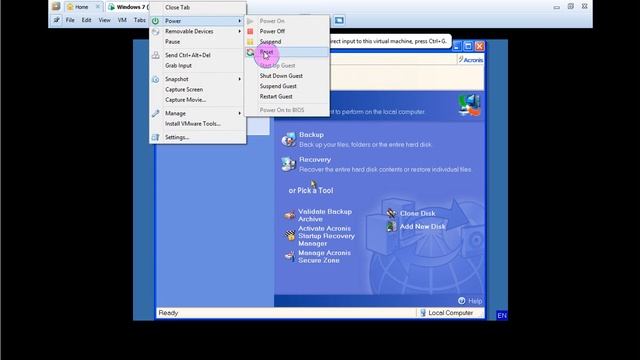
Task: Open the View menu
Action: pos(104,20)
